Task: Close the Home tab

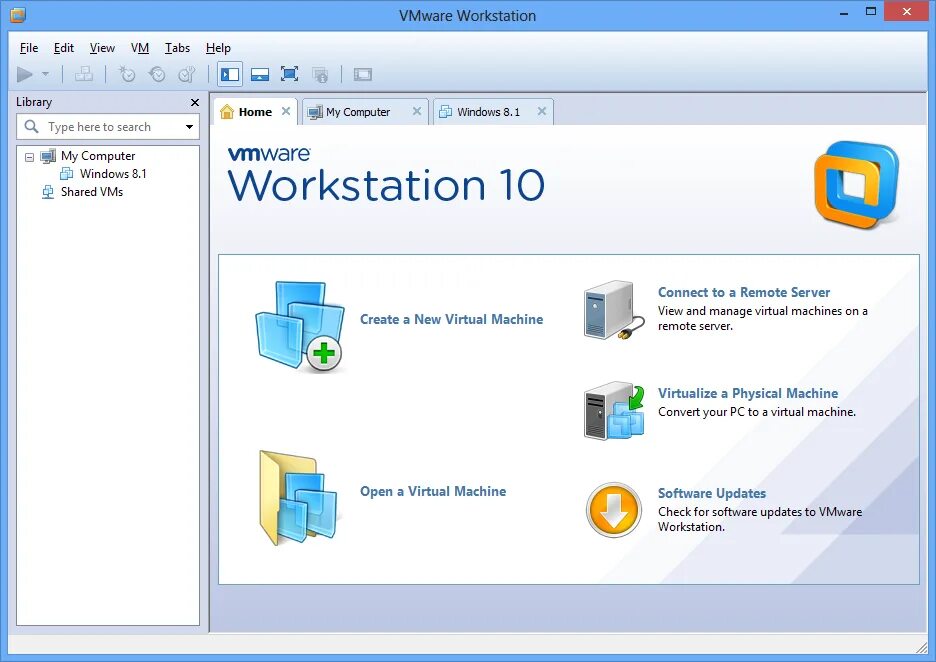Action: tap(286, 111)
